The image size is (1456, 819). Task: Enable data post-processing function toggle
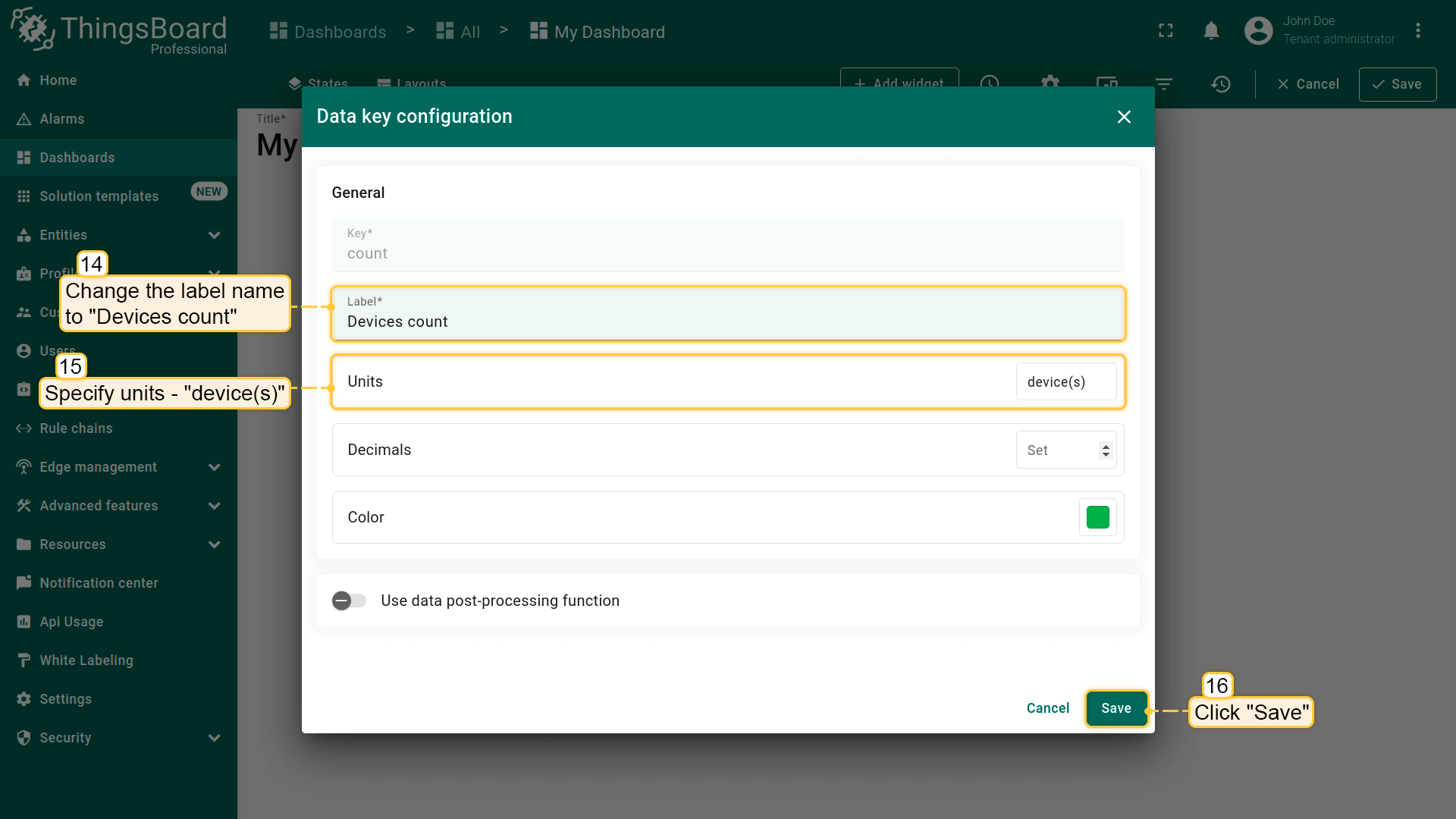349,601
